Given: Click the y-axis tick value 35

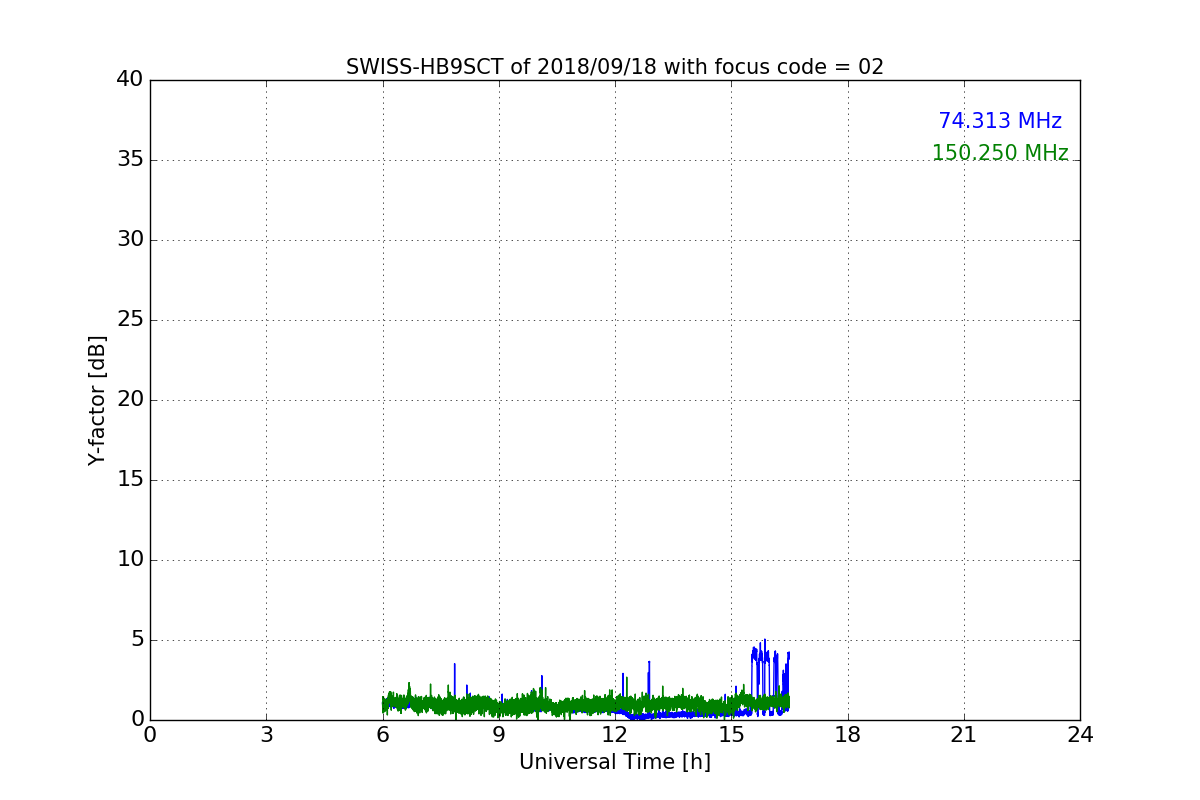Looking at the screenshot, I should 130,160.
